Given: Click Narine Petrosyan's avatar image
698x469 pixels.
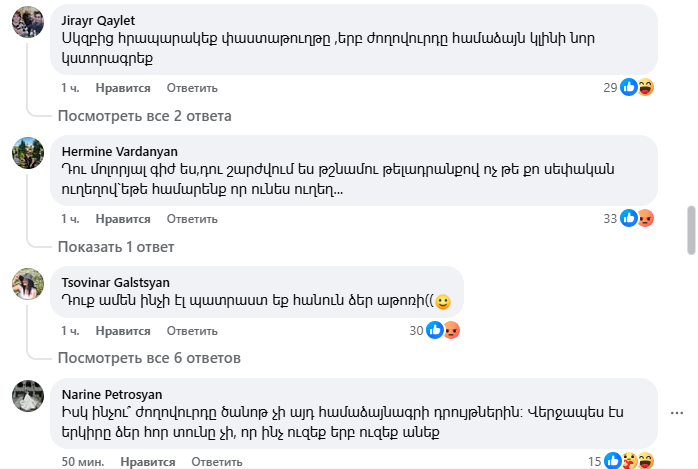Looking at the screenshot, I should point(27,396).
